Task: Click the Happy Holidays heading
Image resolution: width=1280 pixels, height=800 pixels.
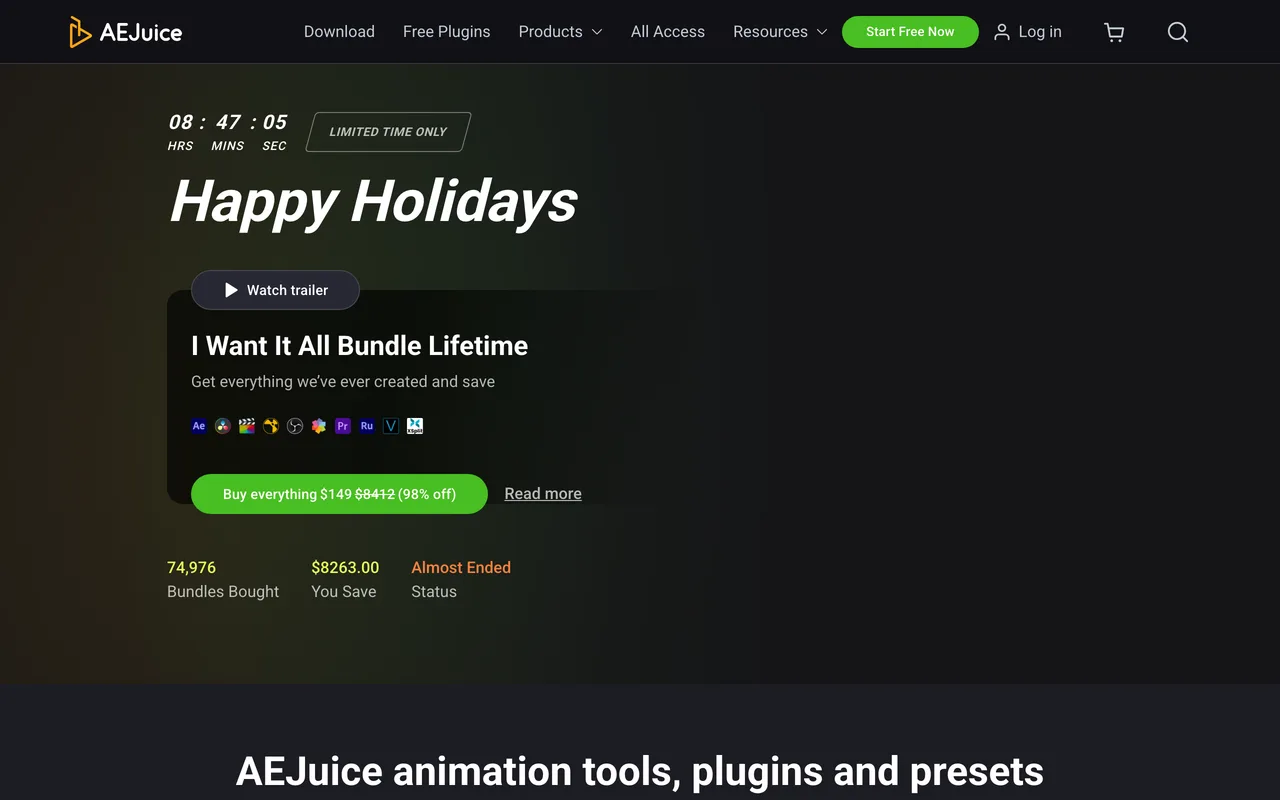Action: 373,201
